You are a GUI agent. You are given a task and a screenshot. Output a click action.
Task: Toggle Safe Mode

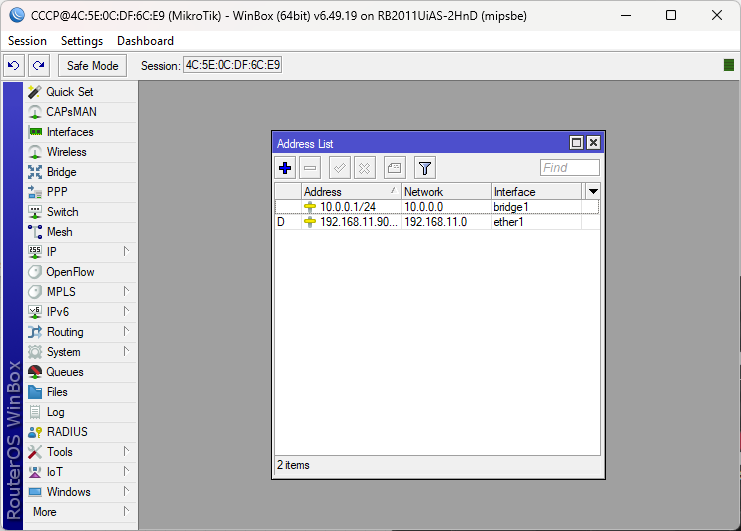coord(92,65)
